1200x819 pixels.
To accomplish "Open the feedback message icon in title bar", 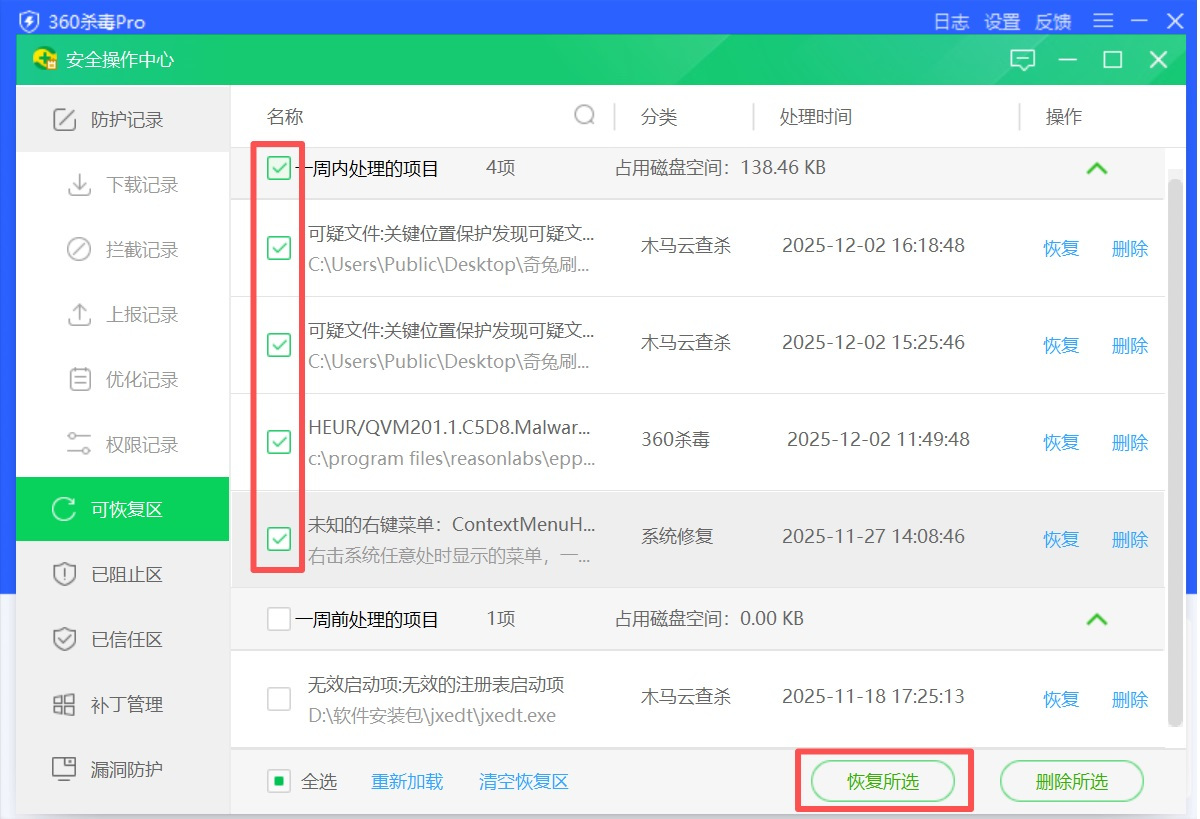I will (1022, 60).
